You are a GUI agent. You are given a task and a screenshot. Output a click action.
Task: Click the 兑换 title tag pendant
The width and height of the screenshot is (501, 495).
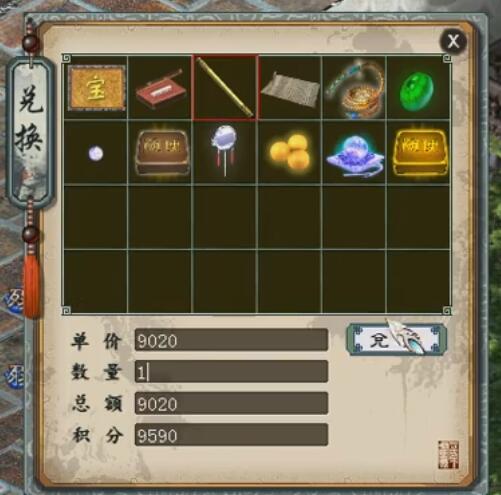[31, 132]
